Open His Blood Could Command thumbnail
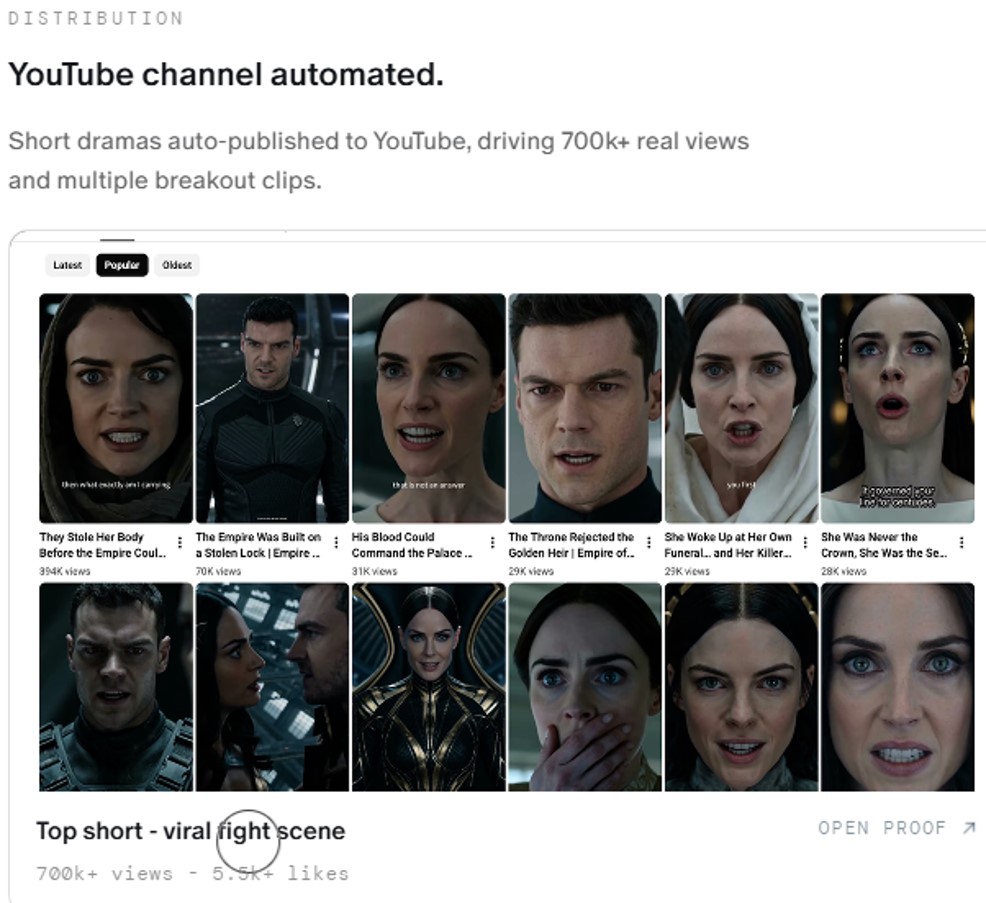Viewport: 986px width, 903px height. (429, 408)
